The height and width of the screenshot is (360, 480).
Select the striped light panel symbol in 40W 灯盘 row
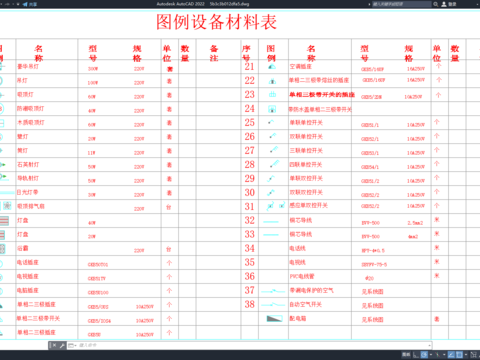[4, 221]
